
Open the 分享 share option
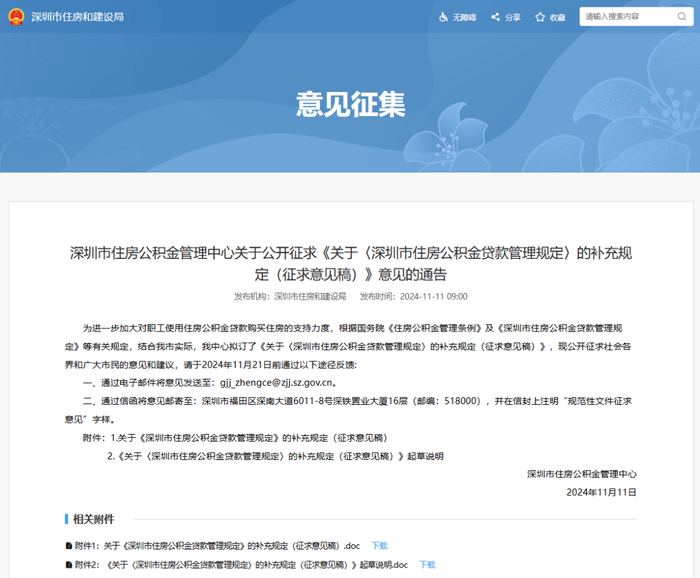(512, 17)
